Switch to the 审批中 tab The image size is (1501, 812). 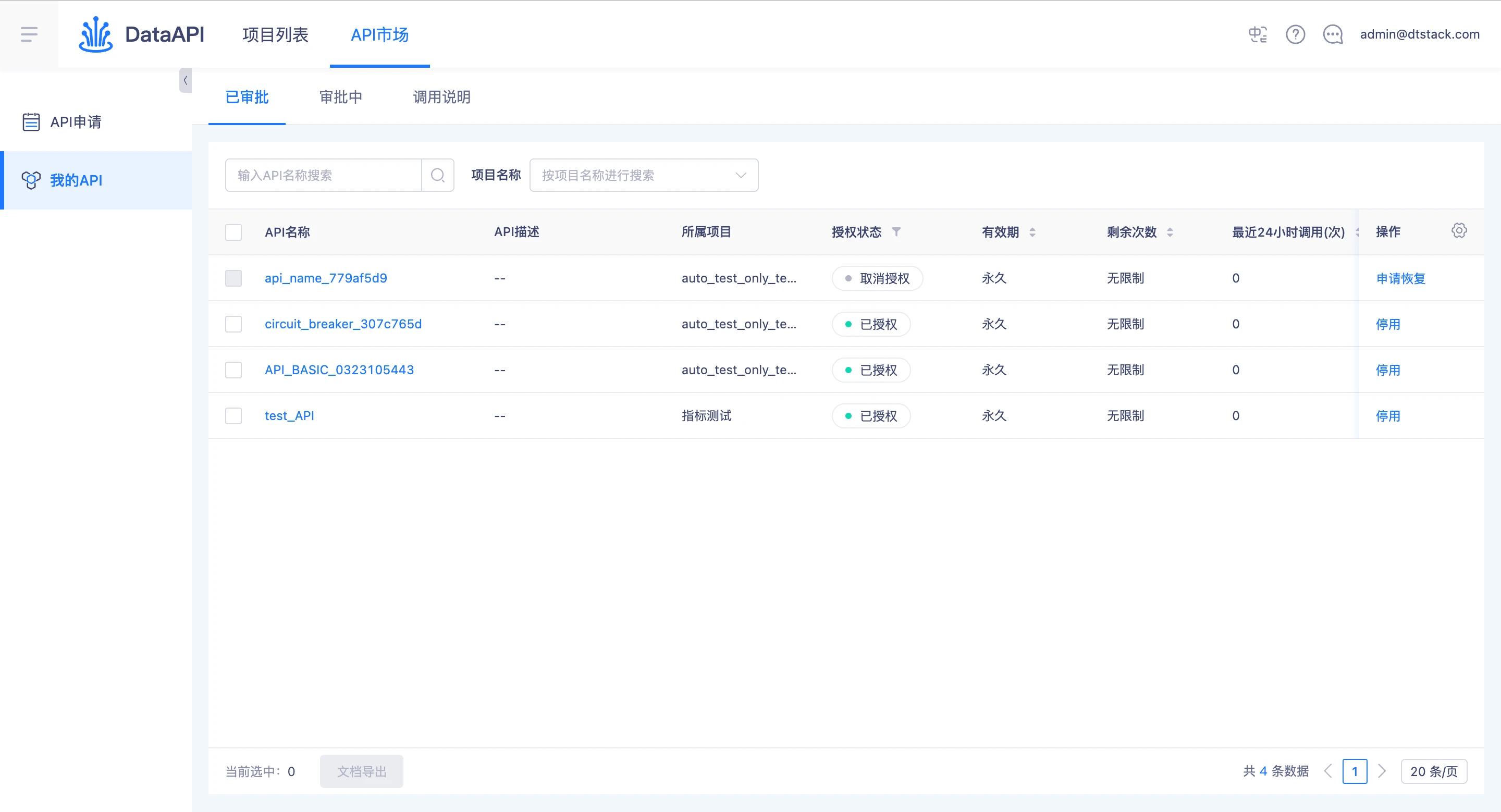pos(340,97)
